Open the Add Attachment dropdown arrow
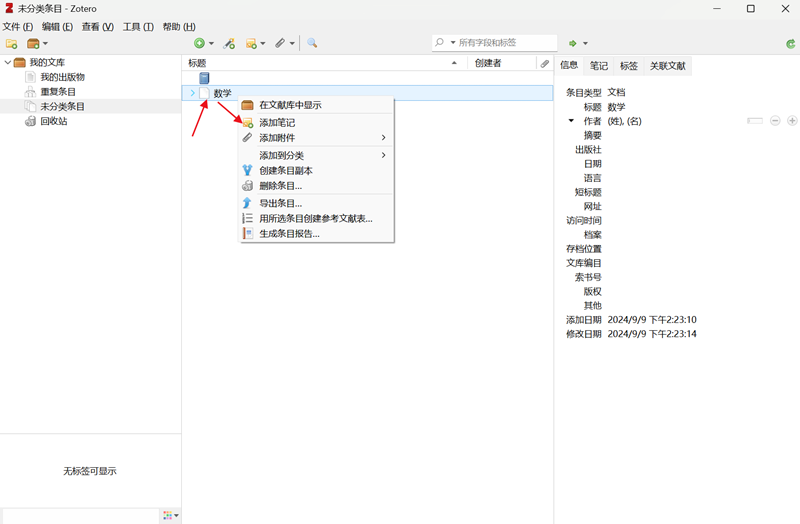Screen dimensions: 800x524 [x=292, y=44]
